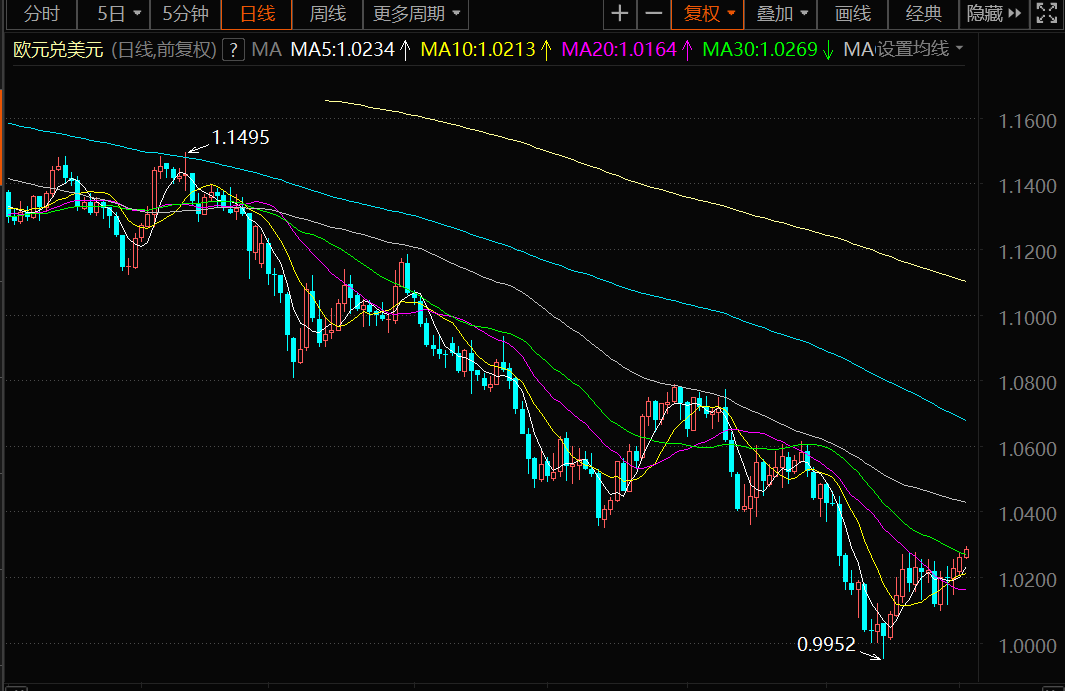Open the 更多周期 dropdown
Image resolution: width=1065 pixels, height=691 pixels.
click(x=416, y=14)
